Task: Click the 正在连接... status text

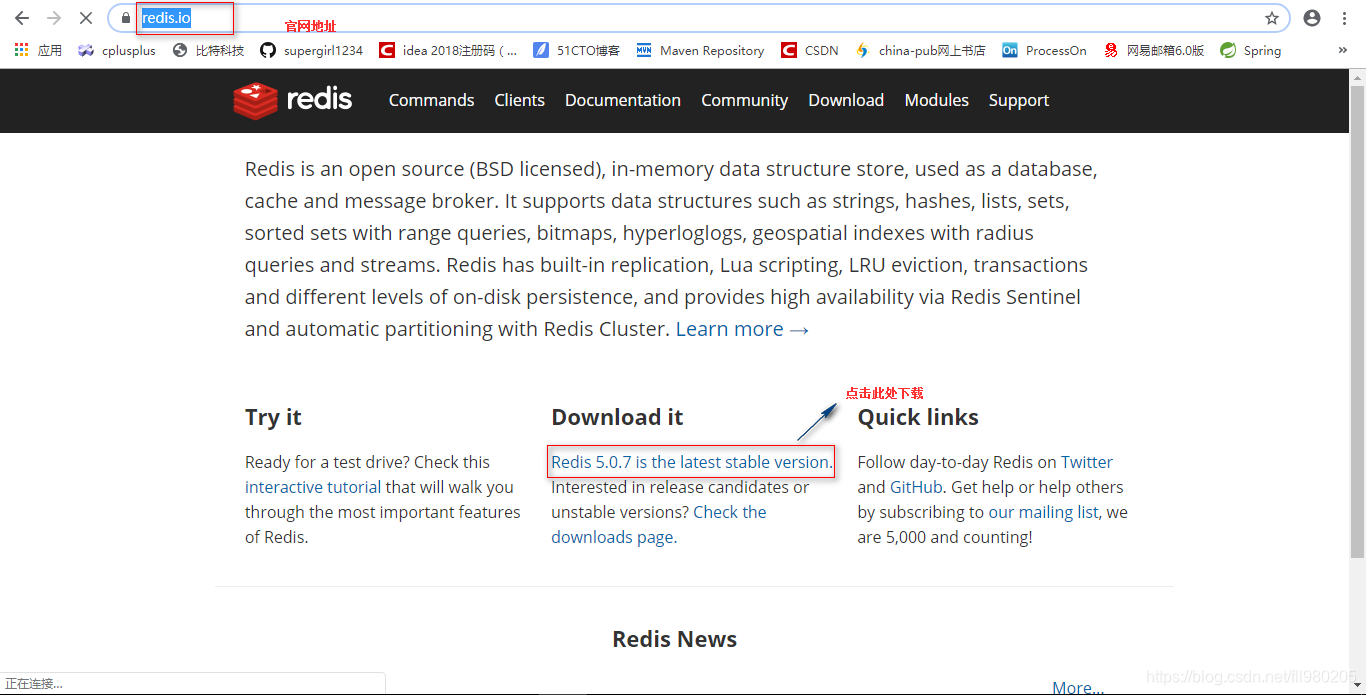Action: (x=34, y=684)
